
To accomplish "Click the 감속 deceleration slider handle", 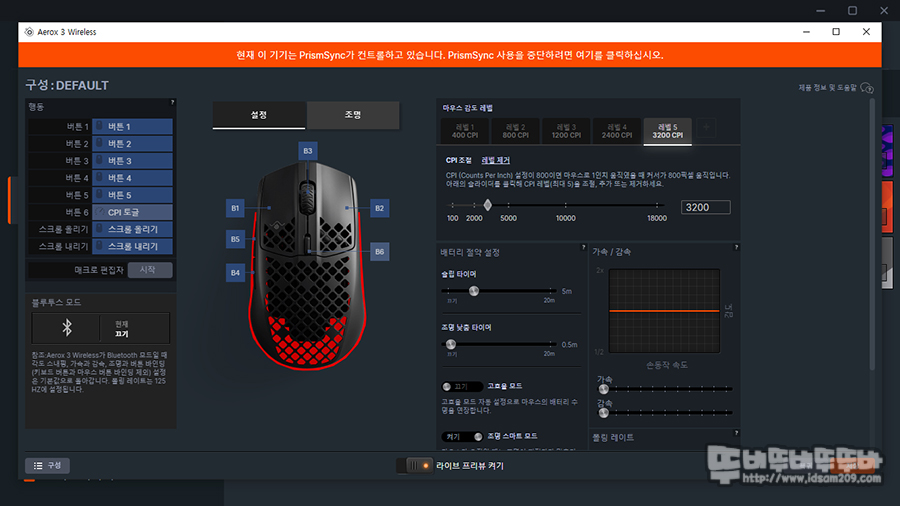I will (x=603, y=412).
